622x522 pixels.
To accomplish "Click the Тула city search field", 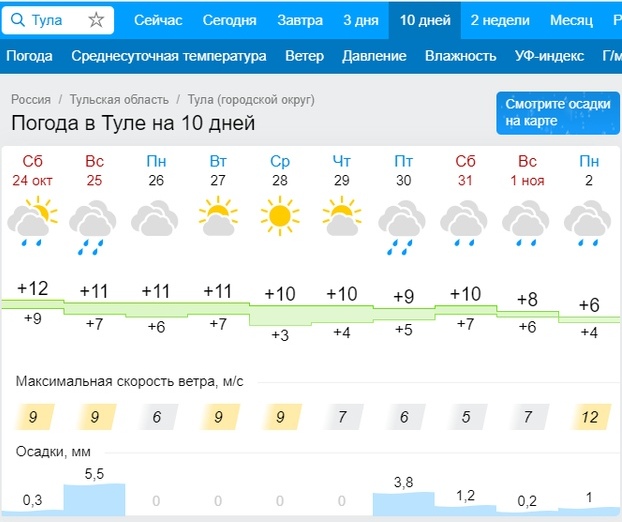I will (52, 20).
